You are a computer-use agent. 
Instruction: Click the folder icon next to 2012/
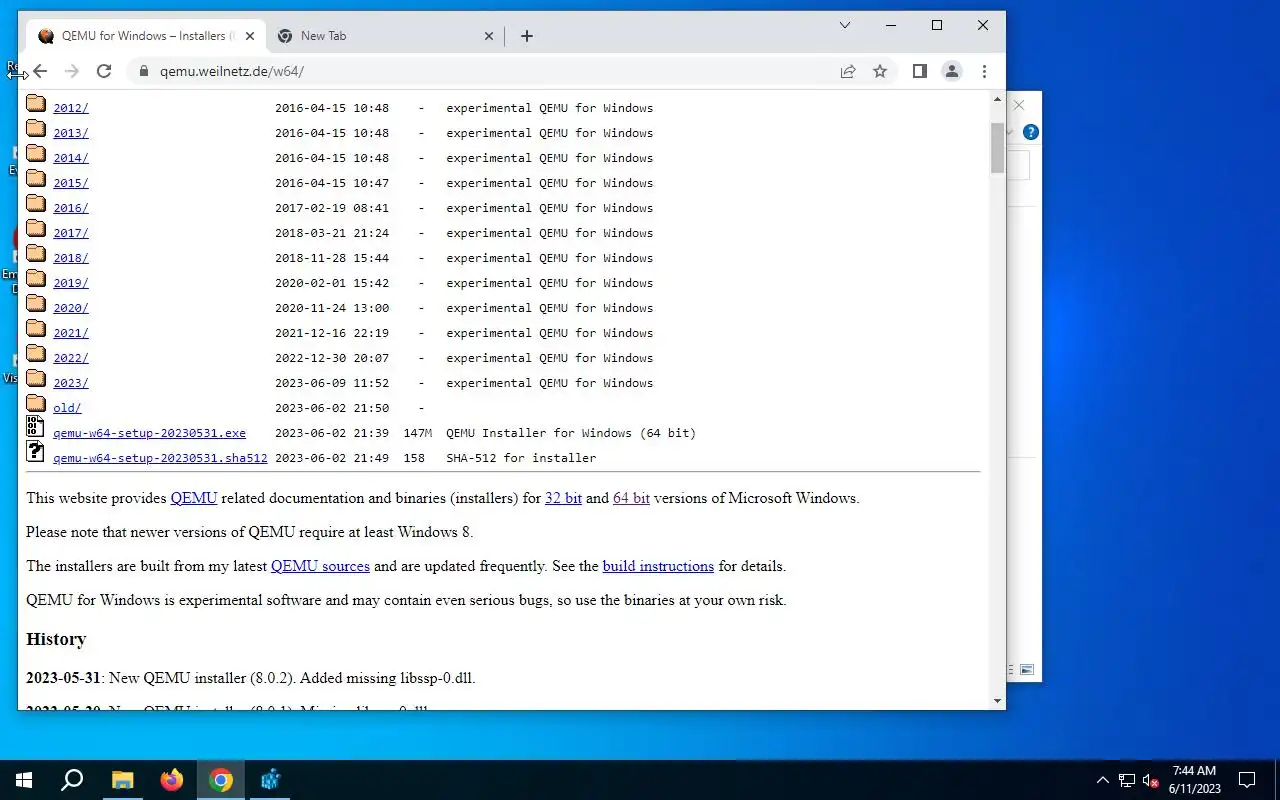[36, 103]
